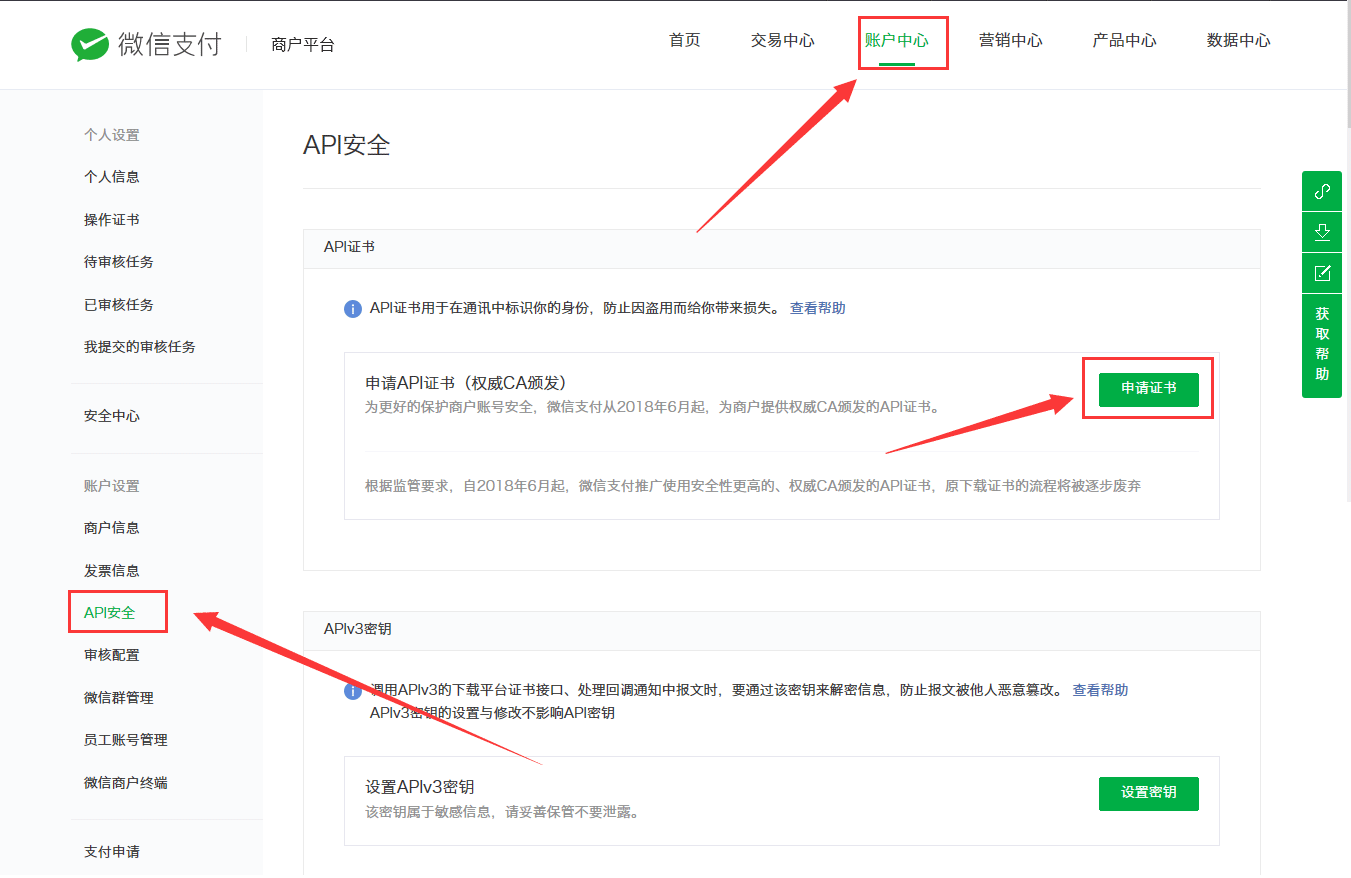This screenshot has width=1351, height=878.
Task: Open 支付申请 in the sidebar
Action: click(112, 852)
